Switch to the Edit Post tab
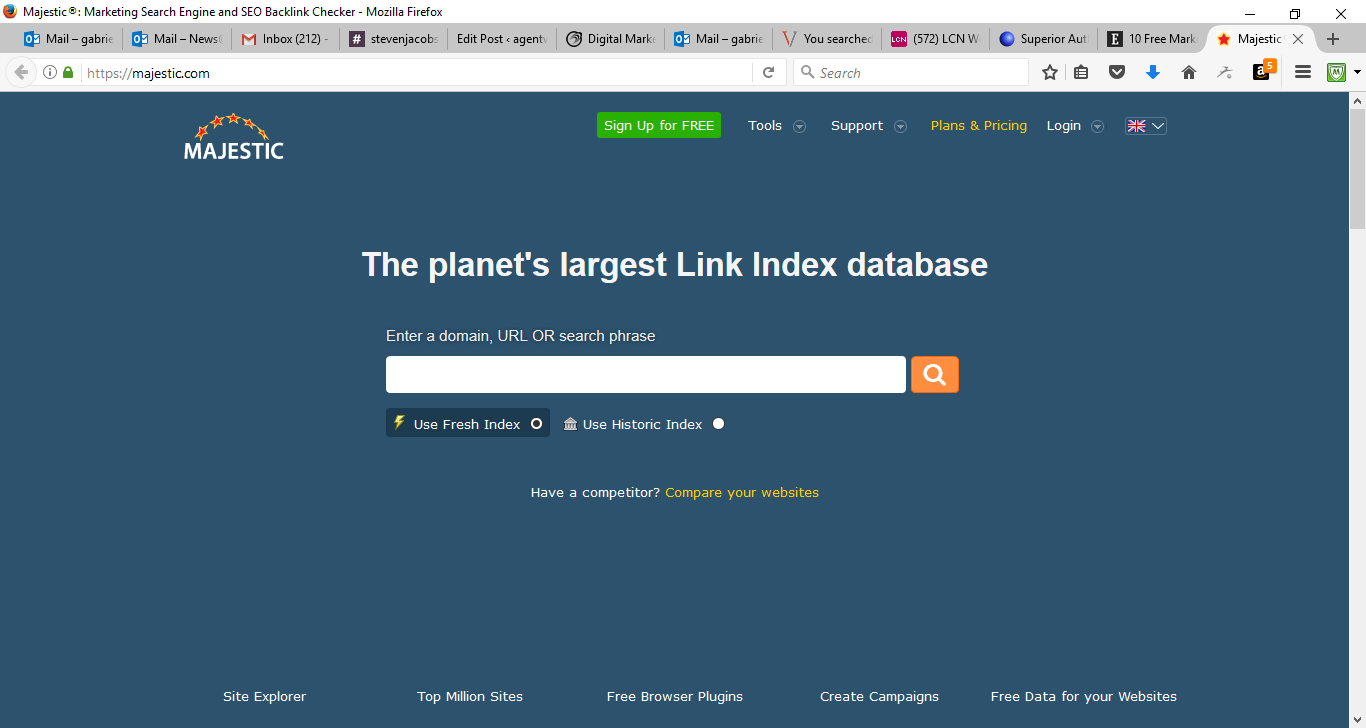This screenshot has height=728, width=1366. pos(502,39)
